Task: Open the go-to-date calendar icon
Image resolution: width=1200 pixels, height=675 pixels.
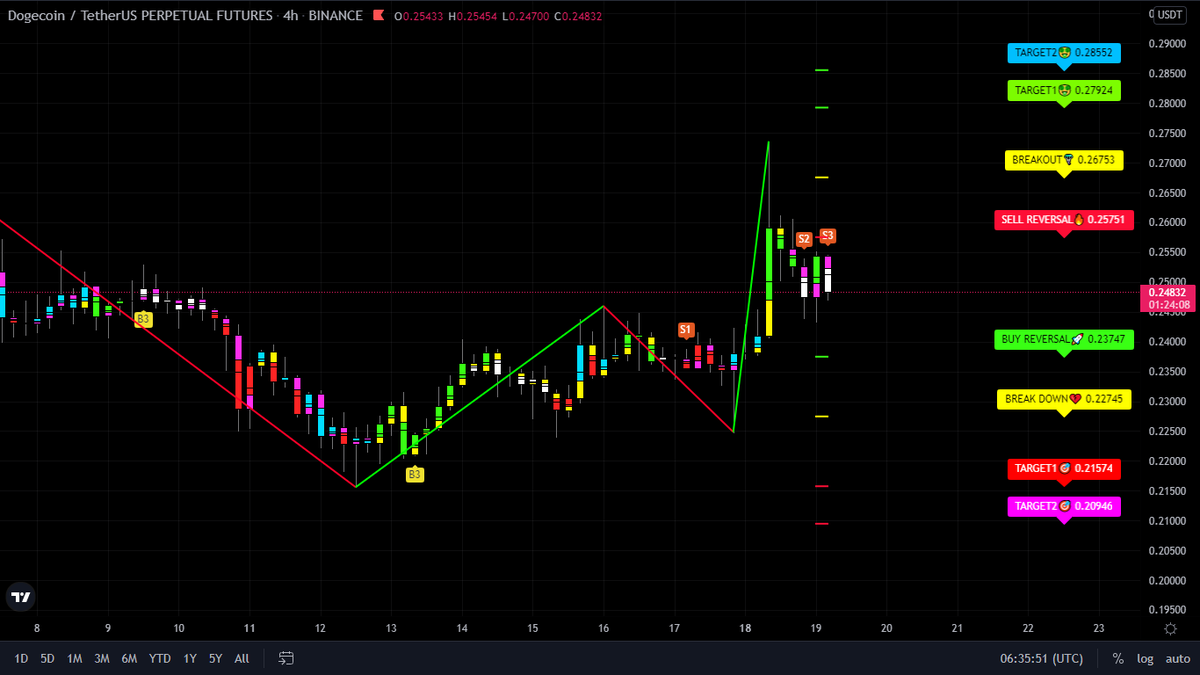Action: click(x=286, y=658)
